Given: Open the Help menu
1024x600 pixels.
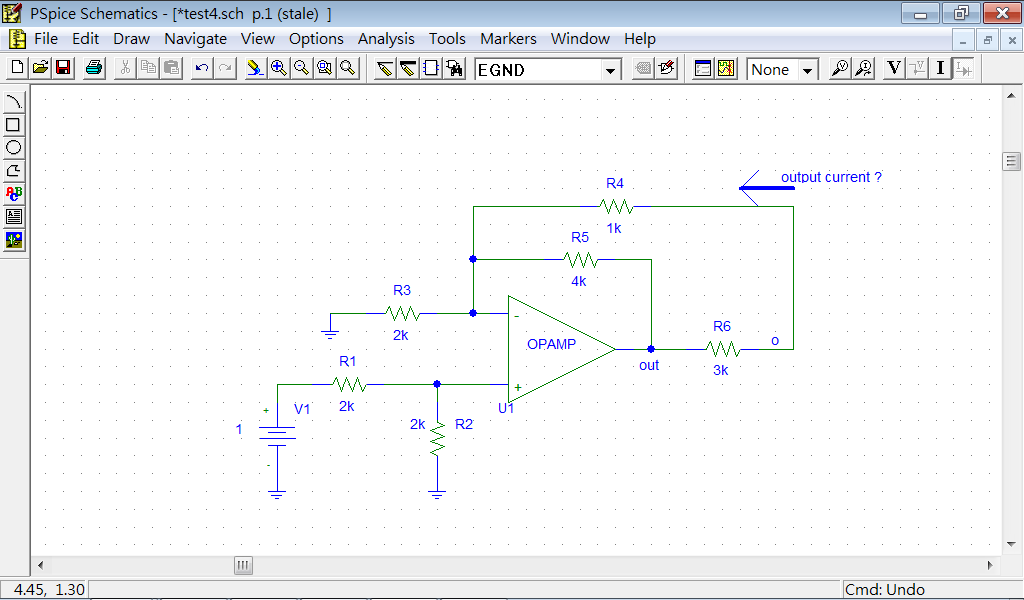Looking at the screenshot, I should coord(639,39).
